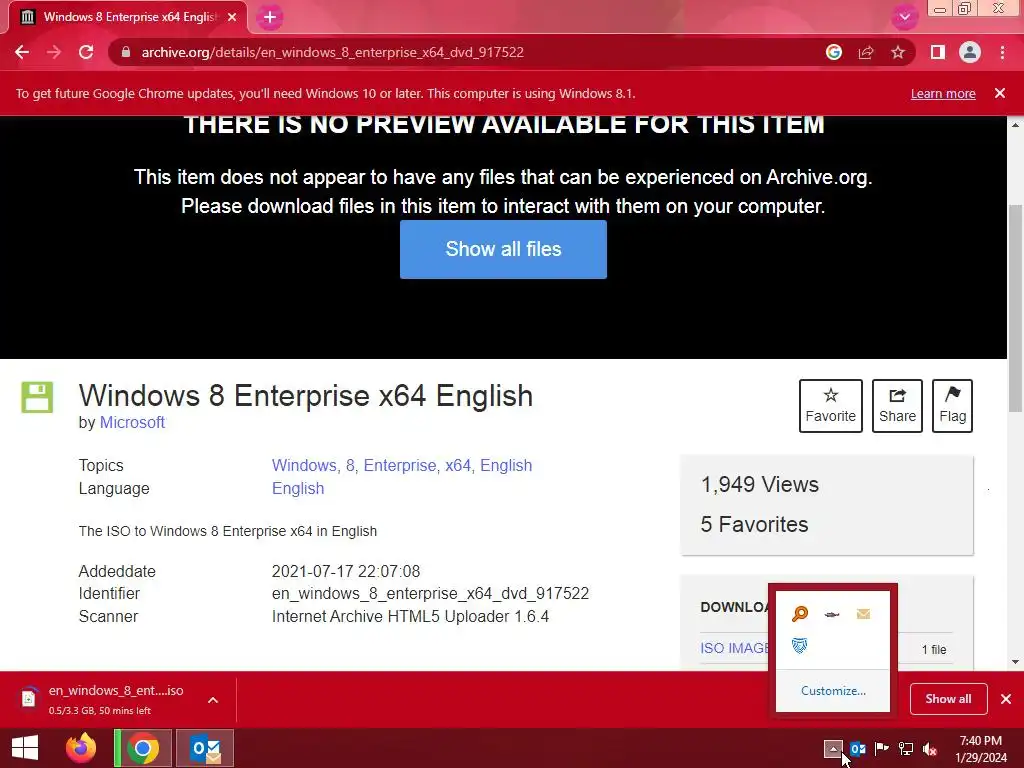Click the lock icon in the address bar
The width and height of the screenshot is (1024, 768).
[x=125, y=52]
